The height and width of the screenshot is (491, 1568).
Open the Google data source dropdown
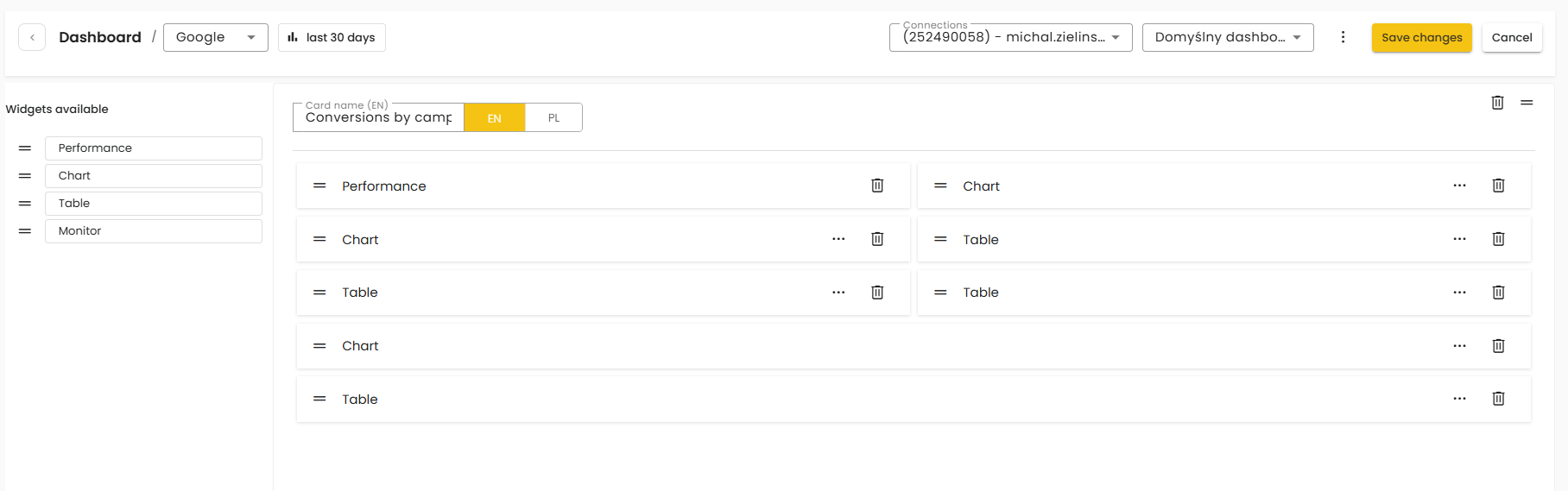215,37
